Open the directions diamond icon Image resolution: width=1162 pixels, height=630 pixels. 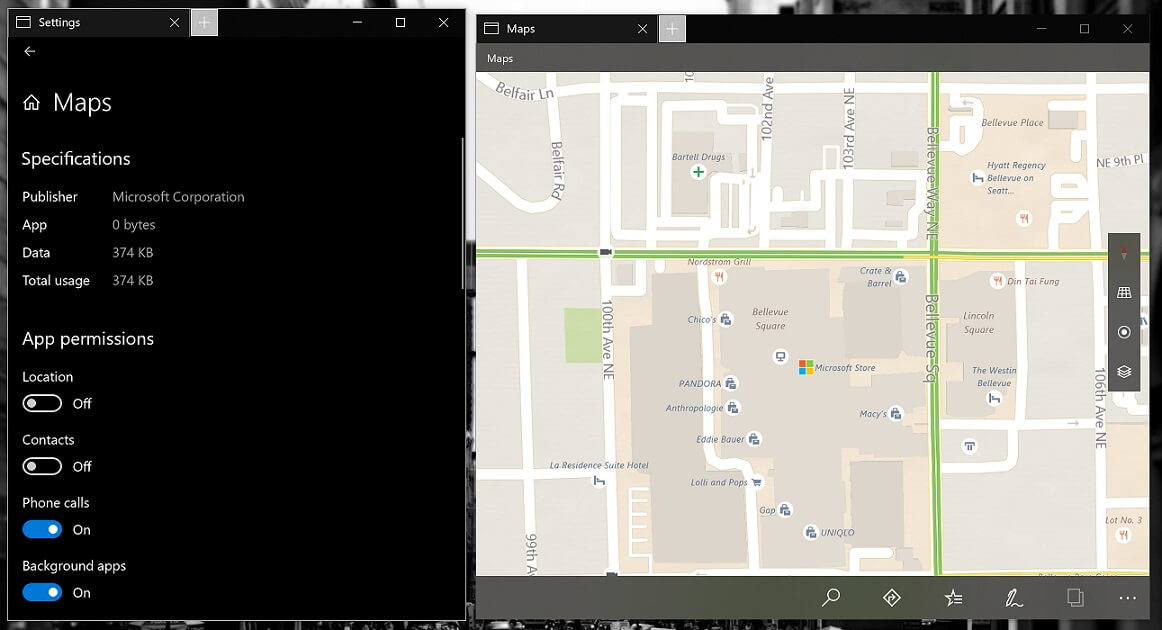point(892,597)
